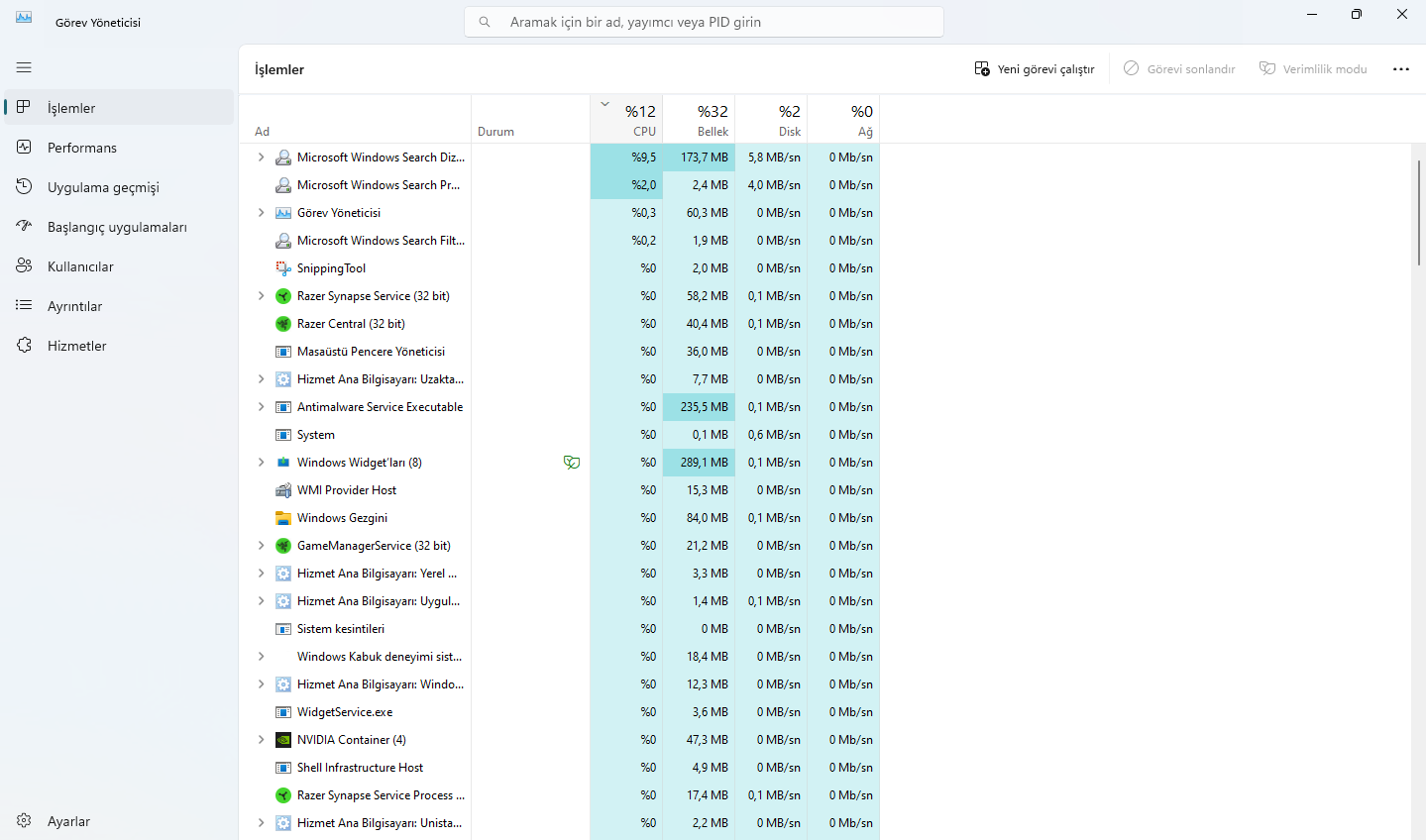Click the Windows Gezgini folder icon
The image size is (1426, 840).
[x=283, y=518]
